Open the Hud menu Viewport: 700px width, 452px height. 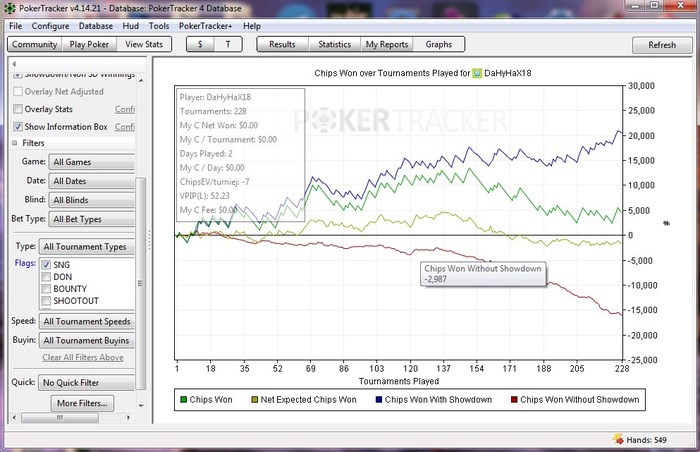(131, 26)
